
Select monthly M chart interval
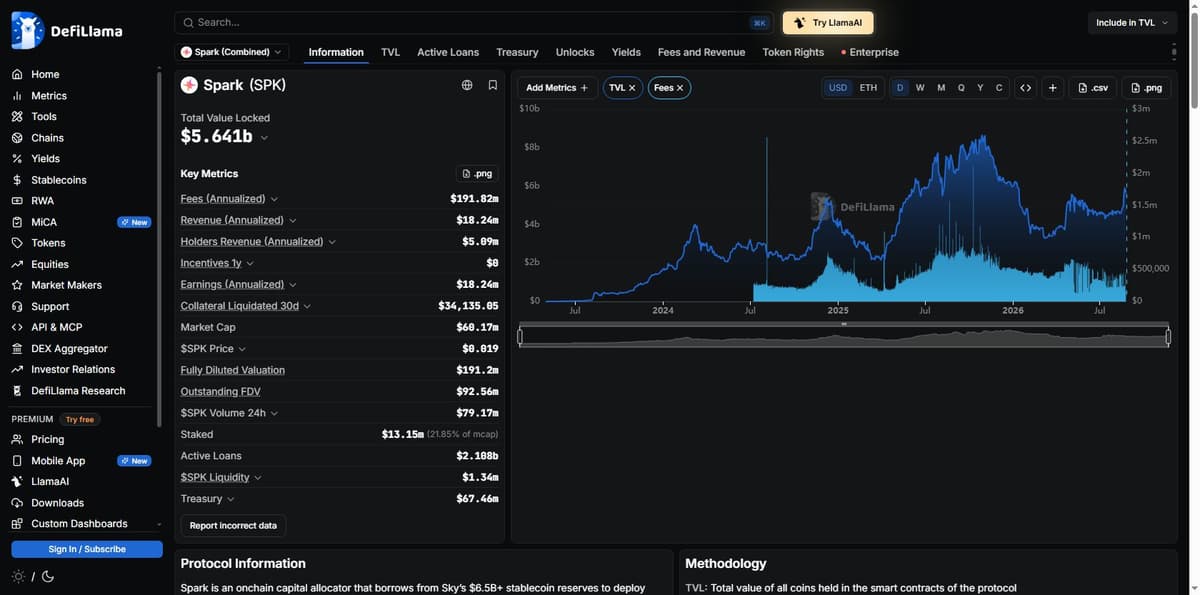(941, 88)
